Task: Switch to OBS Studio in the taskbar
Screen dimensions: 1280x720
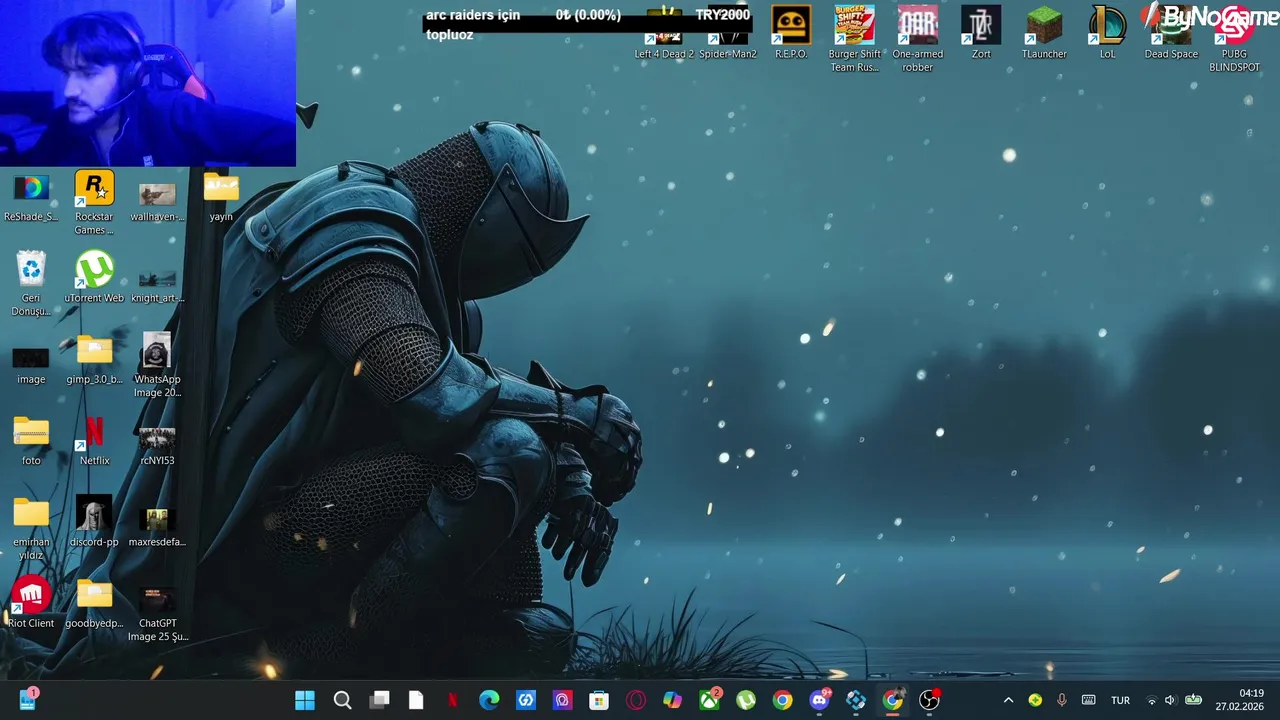Action: [930, 700]
